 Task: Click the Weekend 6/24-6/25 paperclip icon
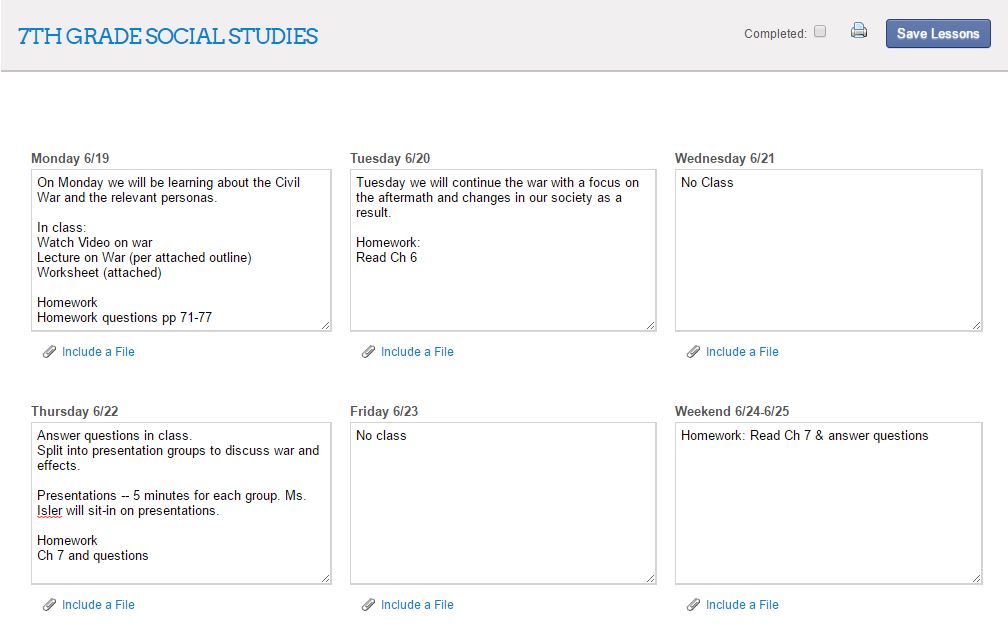tap(694, 605)
